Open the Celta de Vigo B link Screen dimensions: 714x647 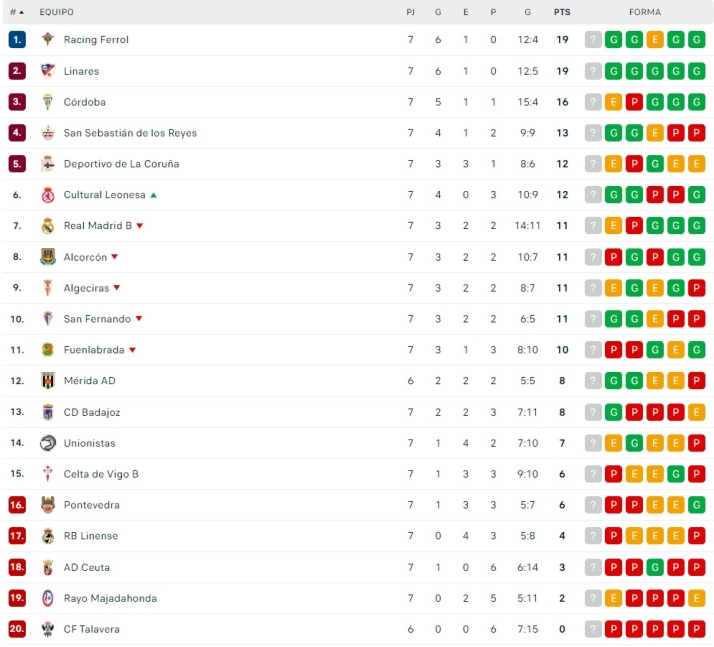[101, 474]
